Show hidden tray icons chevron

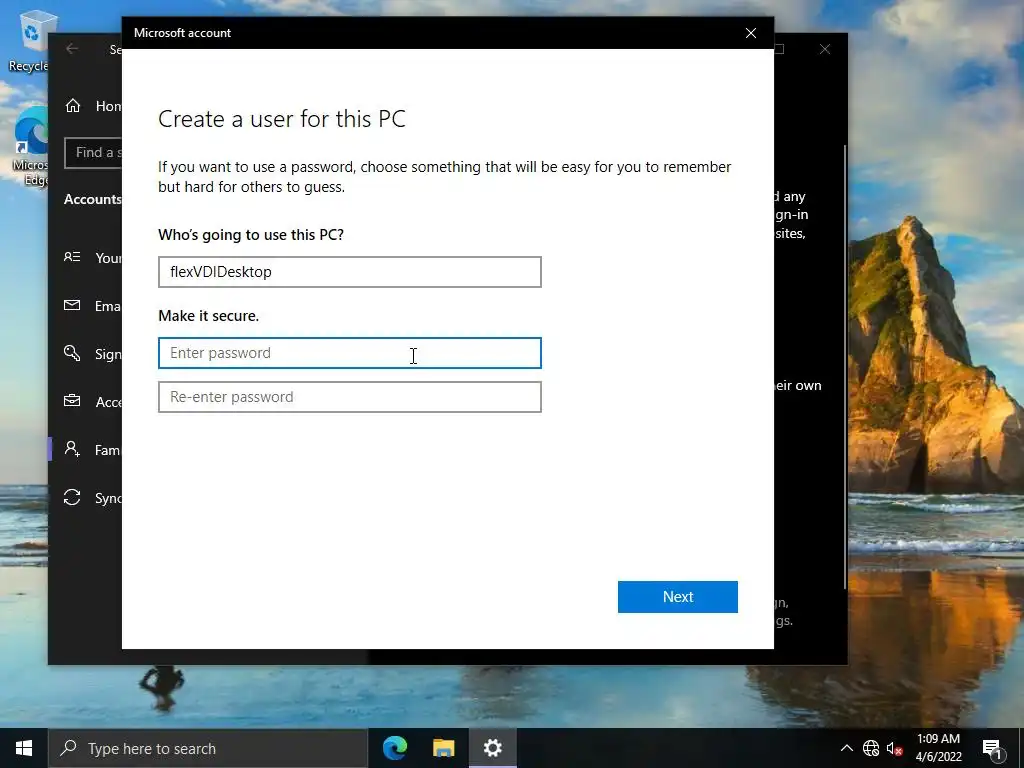pos(846,748)
